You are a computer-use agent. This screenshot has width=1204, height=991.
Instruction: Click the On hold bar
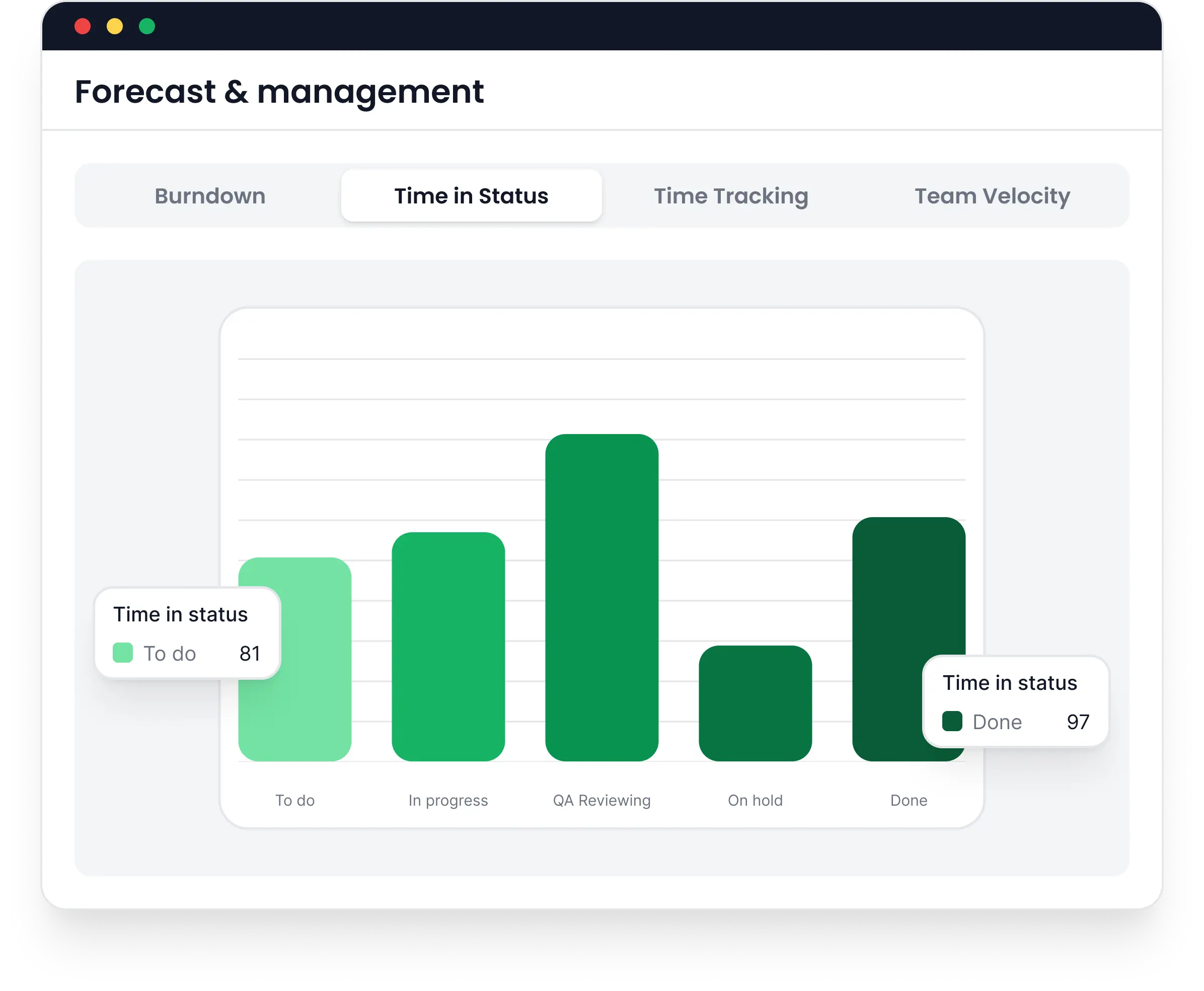(x=755, y=703)
